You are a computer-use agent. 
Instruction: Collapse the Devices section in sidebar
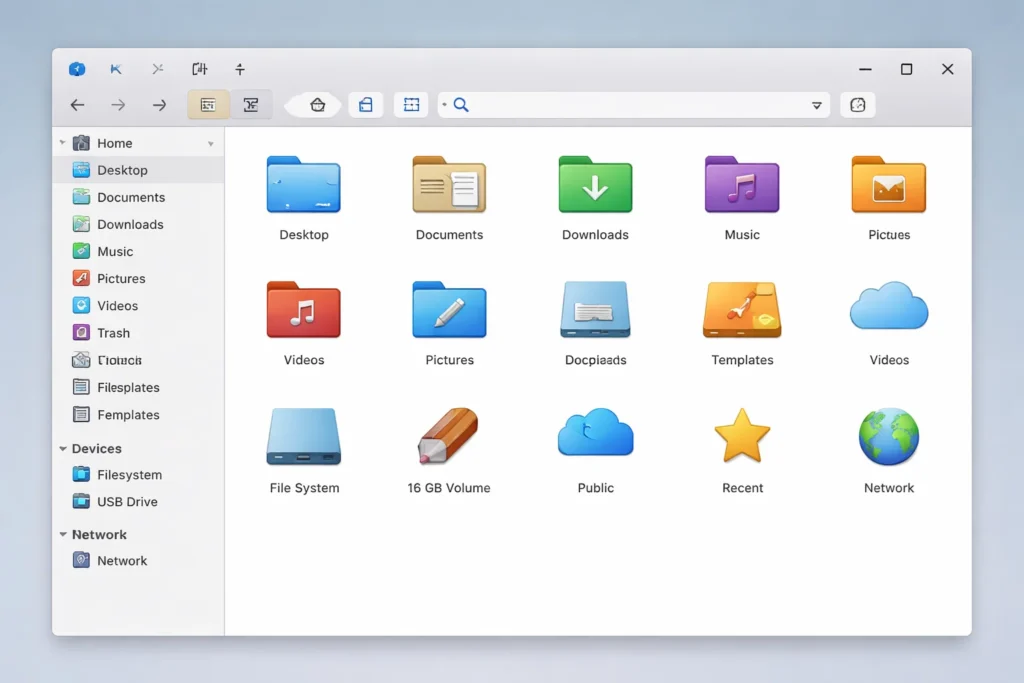63,449
